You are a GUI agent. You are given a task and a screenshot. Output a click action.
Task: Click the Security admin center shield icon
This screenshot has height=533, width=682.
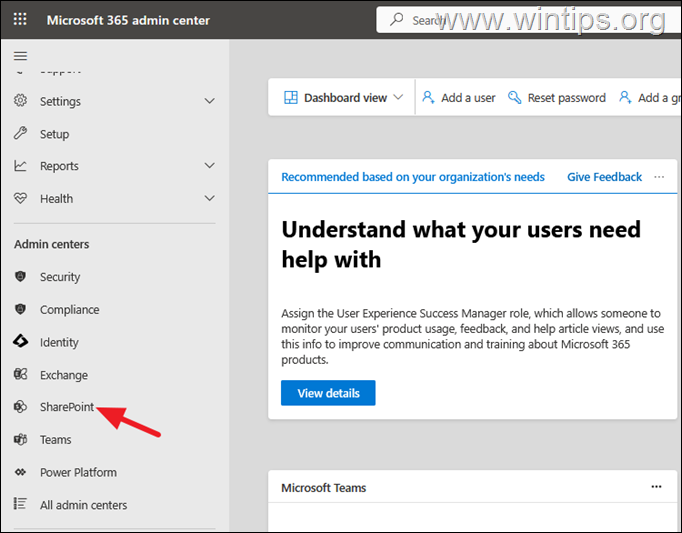(x=21, y=277)
